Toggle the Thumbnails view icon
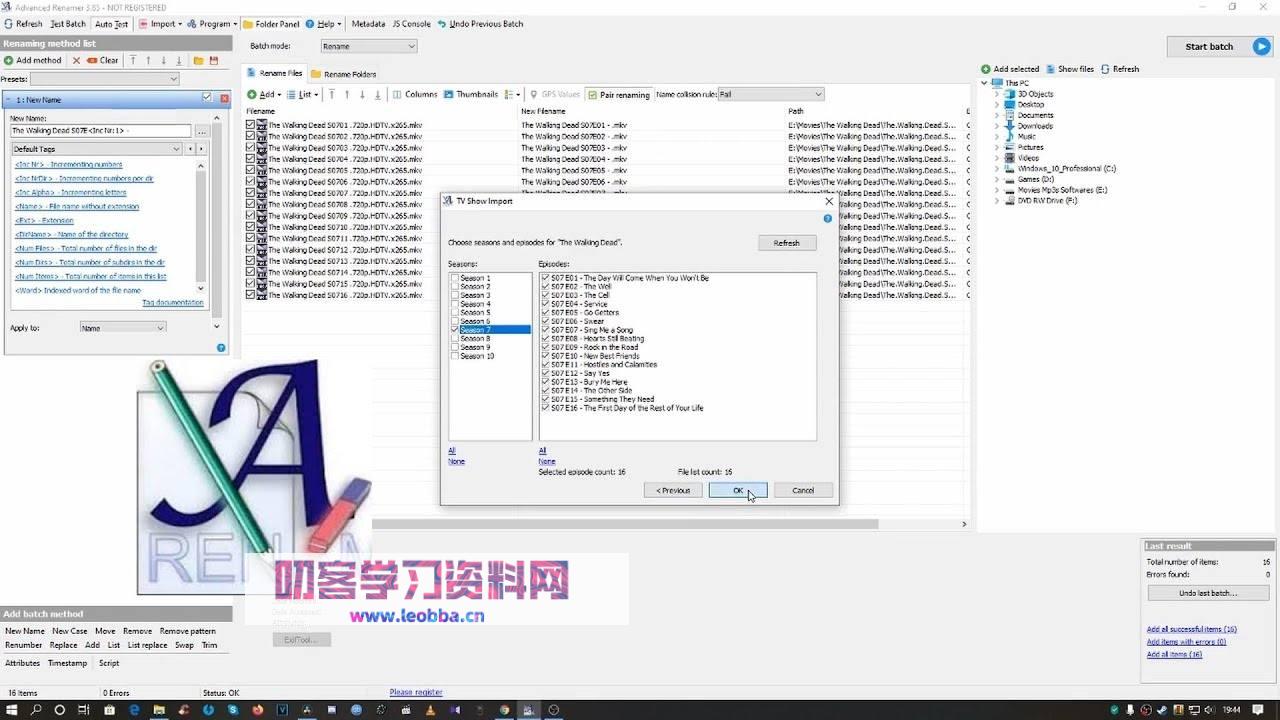 point(449,94)
